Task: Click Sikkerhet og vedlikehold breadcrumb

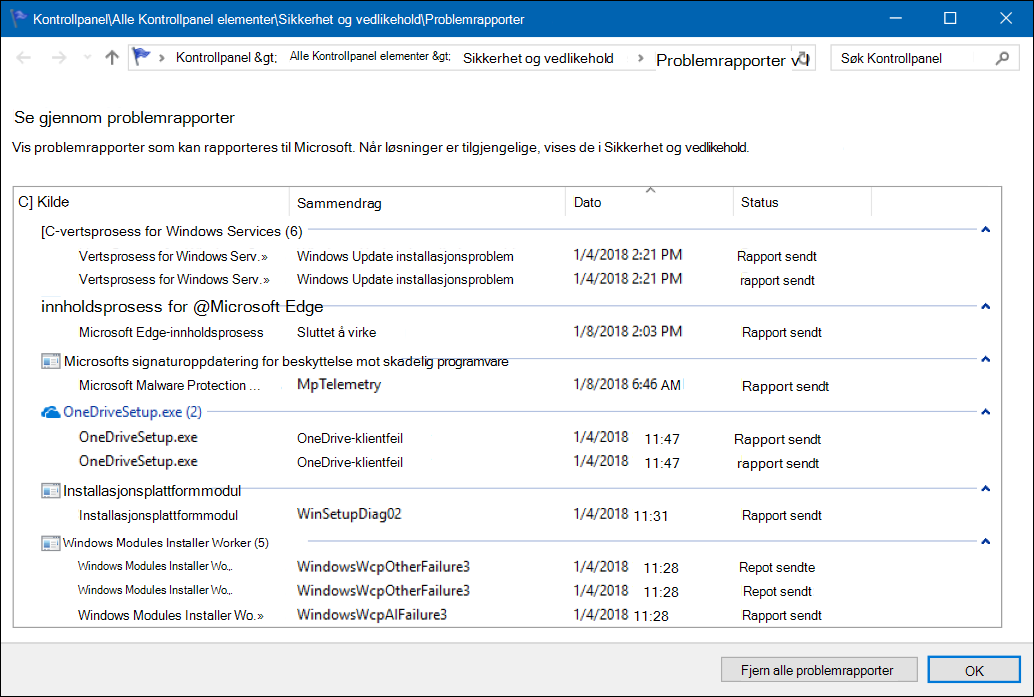Action: tap(538, 58)
